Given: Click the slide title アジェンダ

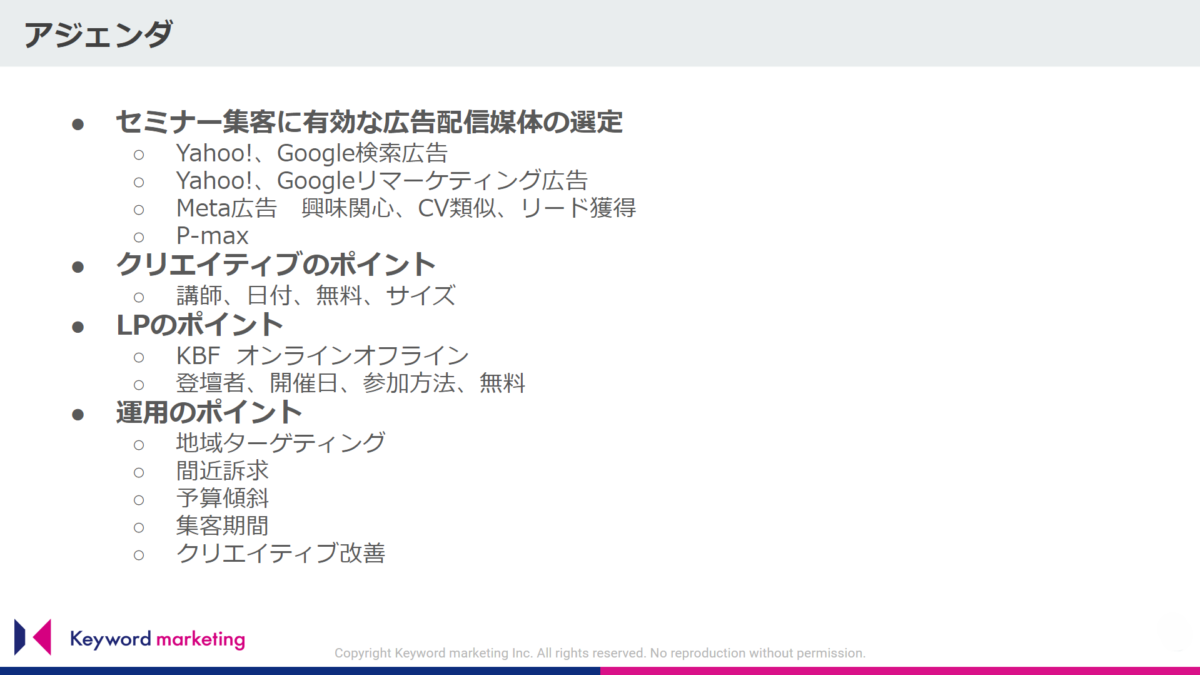Looking at the screenshot, I should pos(98,36).
